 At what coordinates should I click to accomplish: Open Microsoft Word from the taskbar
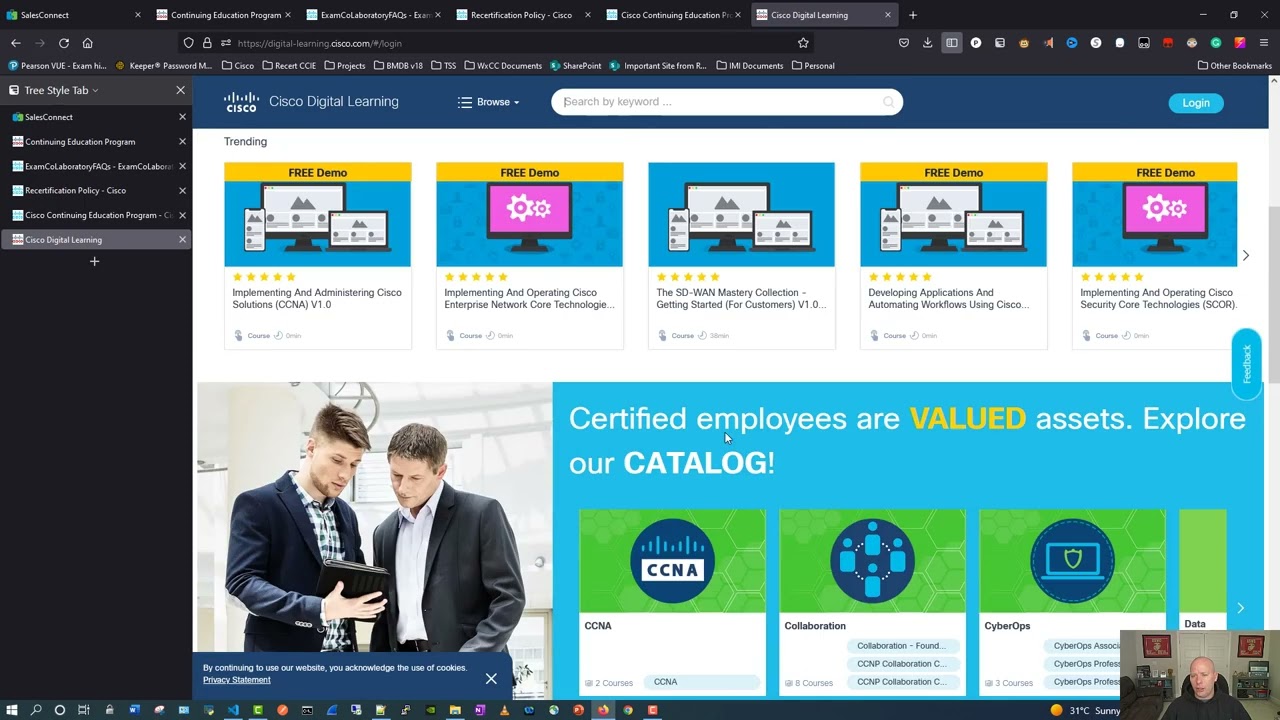pyautogui.click(x=134, y=710)
